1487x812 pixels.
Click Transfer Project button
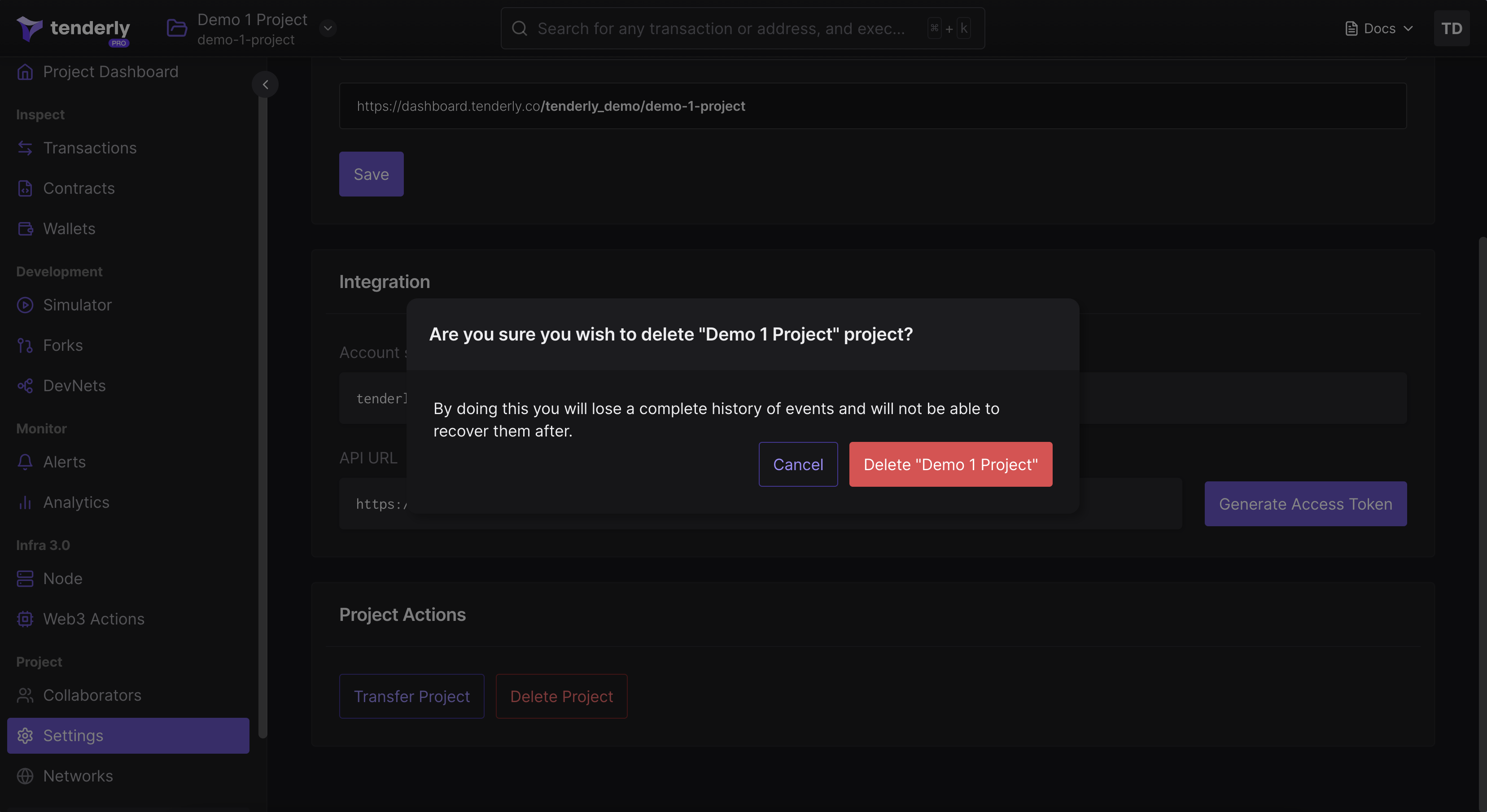(411, 696)
